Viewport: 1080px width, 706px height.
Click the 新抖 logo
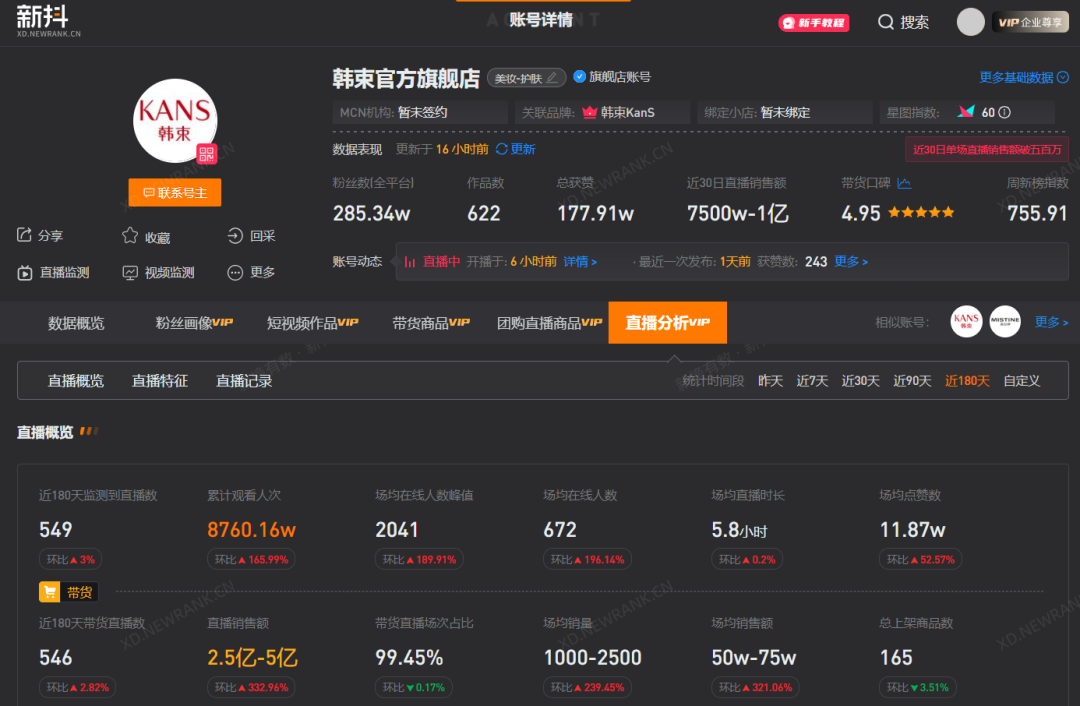point(48,21)
